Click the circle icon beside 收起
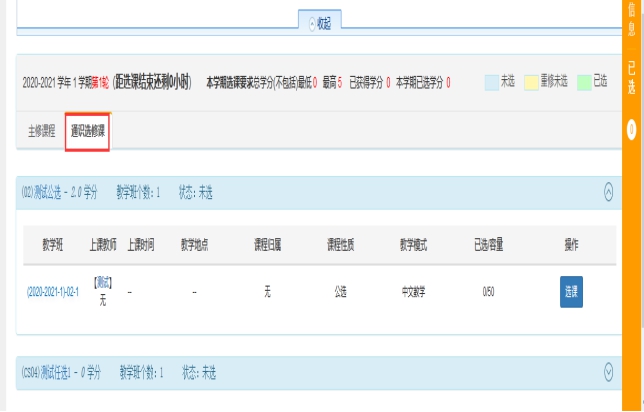 [x=312, y=22]
